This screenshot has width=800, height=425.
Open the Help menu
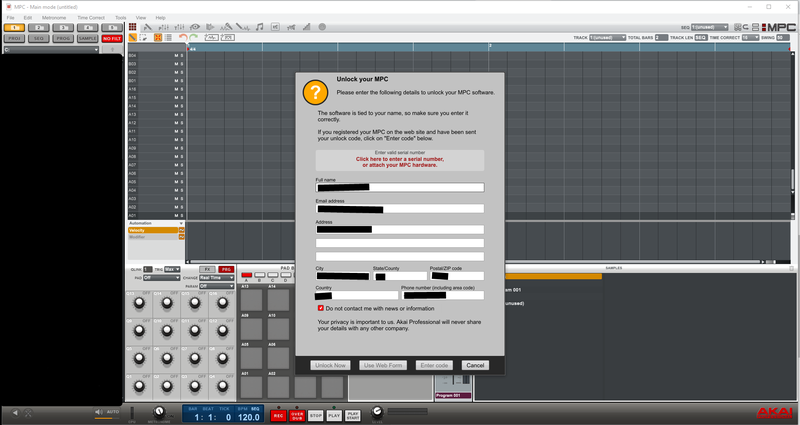pyautogui.click(x=160, y=17)
